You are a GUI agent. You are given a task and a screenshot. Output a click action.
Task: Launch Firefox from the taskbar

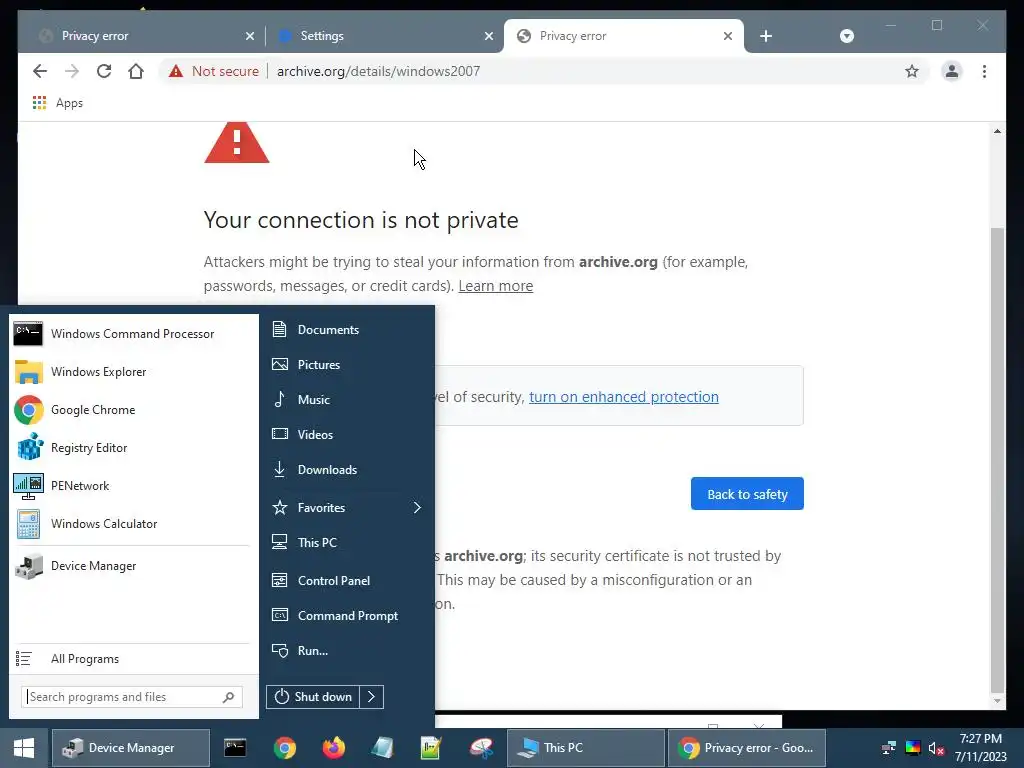334,748
